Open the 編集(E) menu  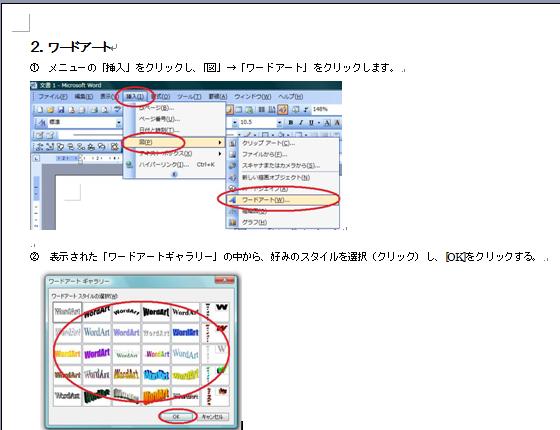(84, 96)
